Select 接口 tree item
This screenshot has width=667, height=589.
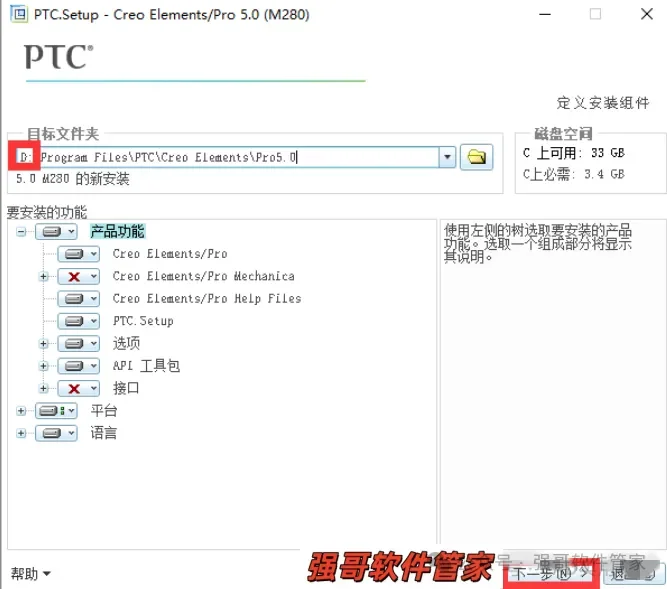click(126, 388)
